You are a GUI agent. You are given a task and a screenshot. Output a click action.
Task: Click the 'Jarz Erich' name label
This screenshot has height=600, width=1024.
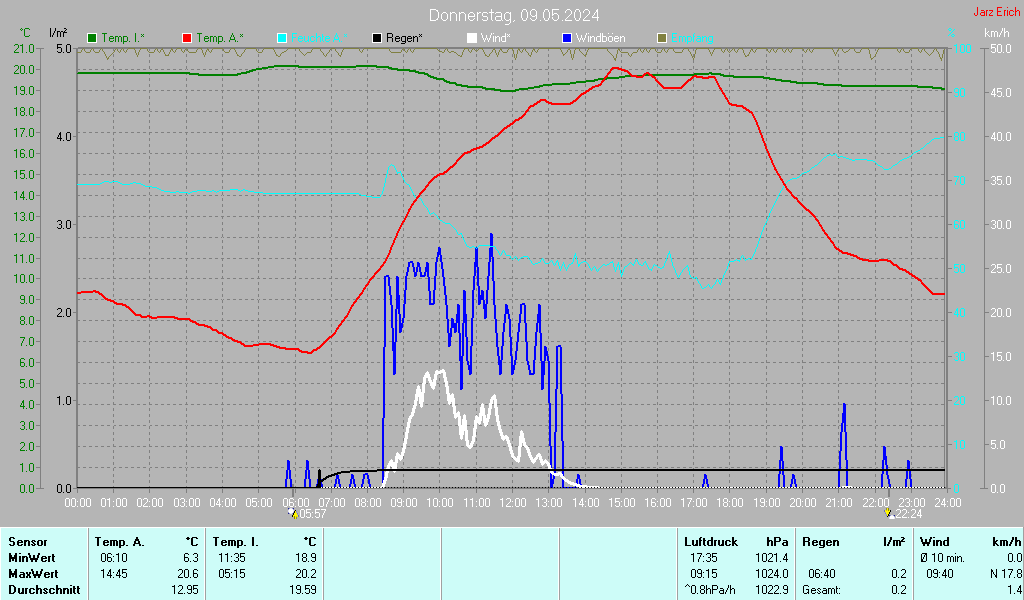(997, 12)
